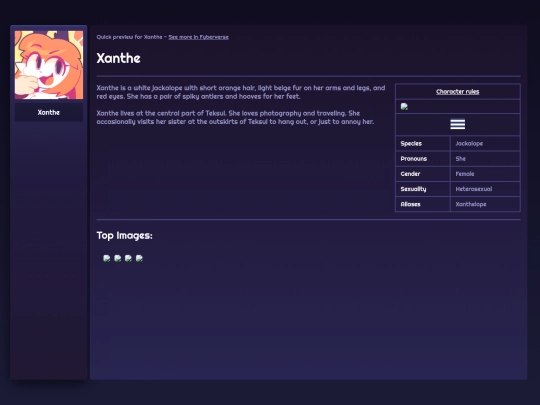Click the large 'Xanthe' page heading
Screen dimensions: 540x405
118,58
